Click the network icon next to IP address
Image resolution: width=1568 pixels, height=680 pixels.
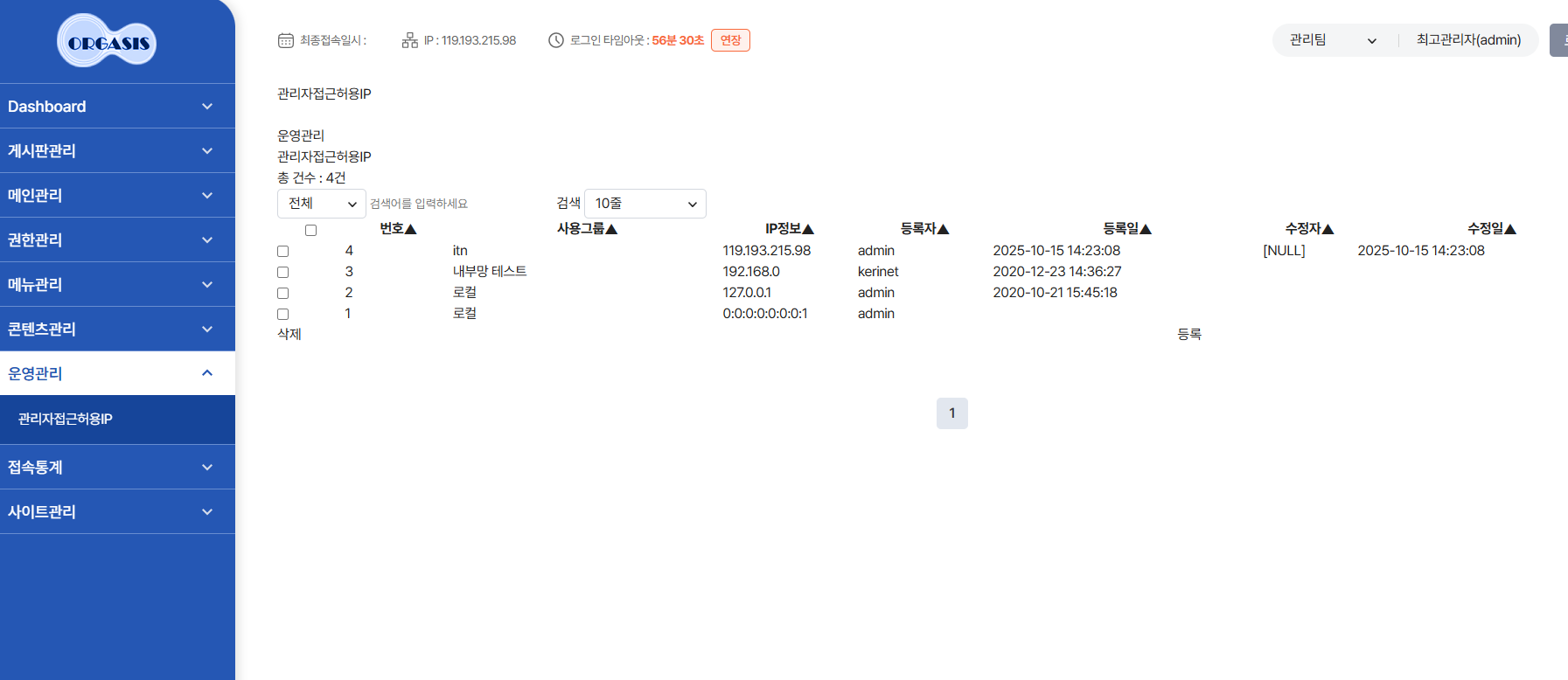(x=409, y=40)
